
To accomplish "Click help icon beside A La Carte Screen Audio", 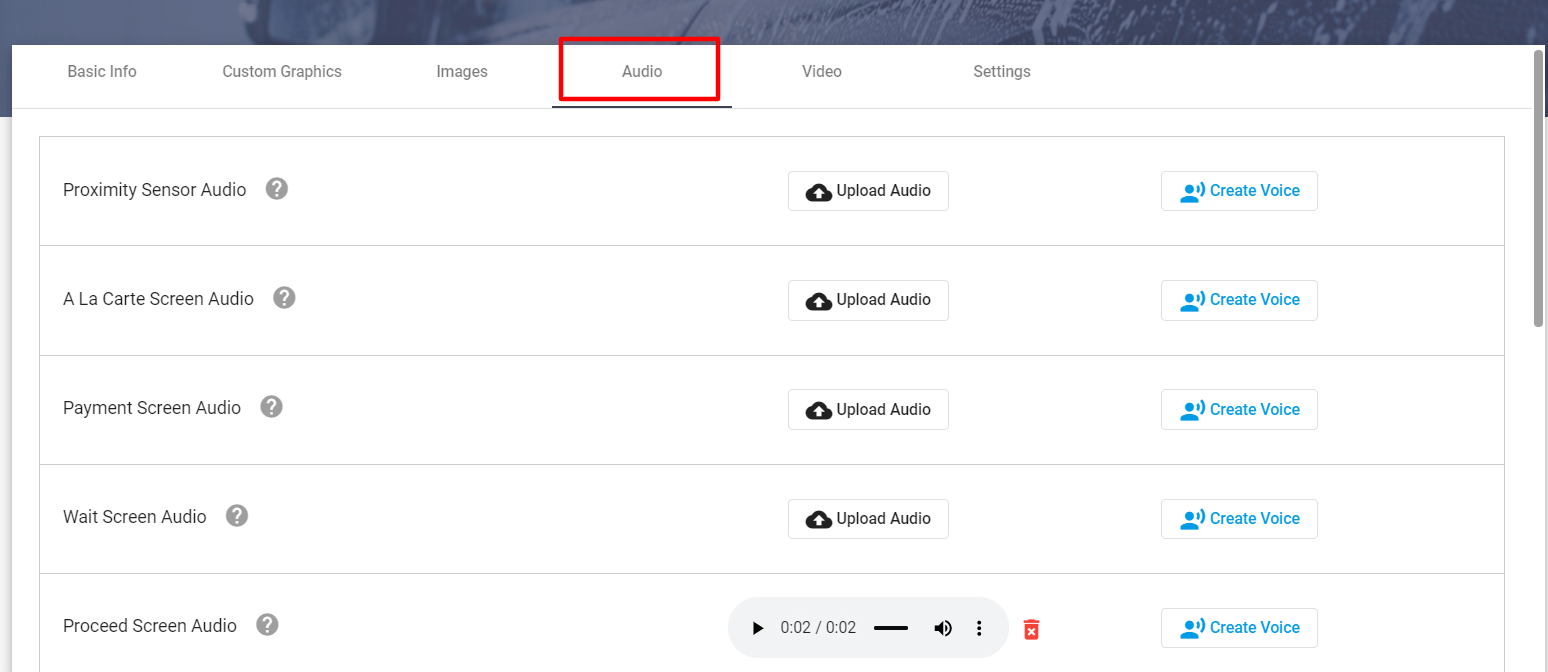I will [284, 298].
